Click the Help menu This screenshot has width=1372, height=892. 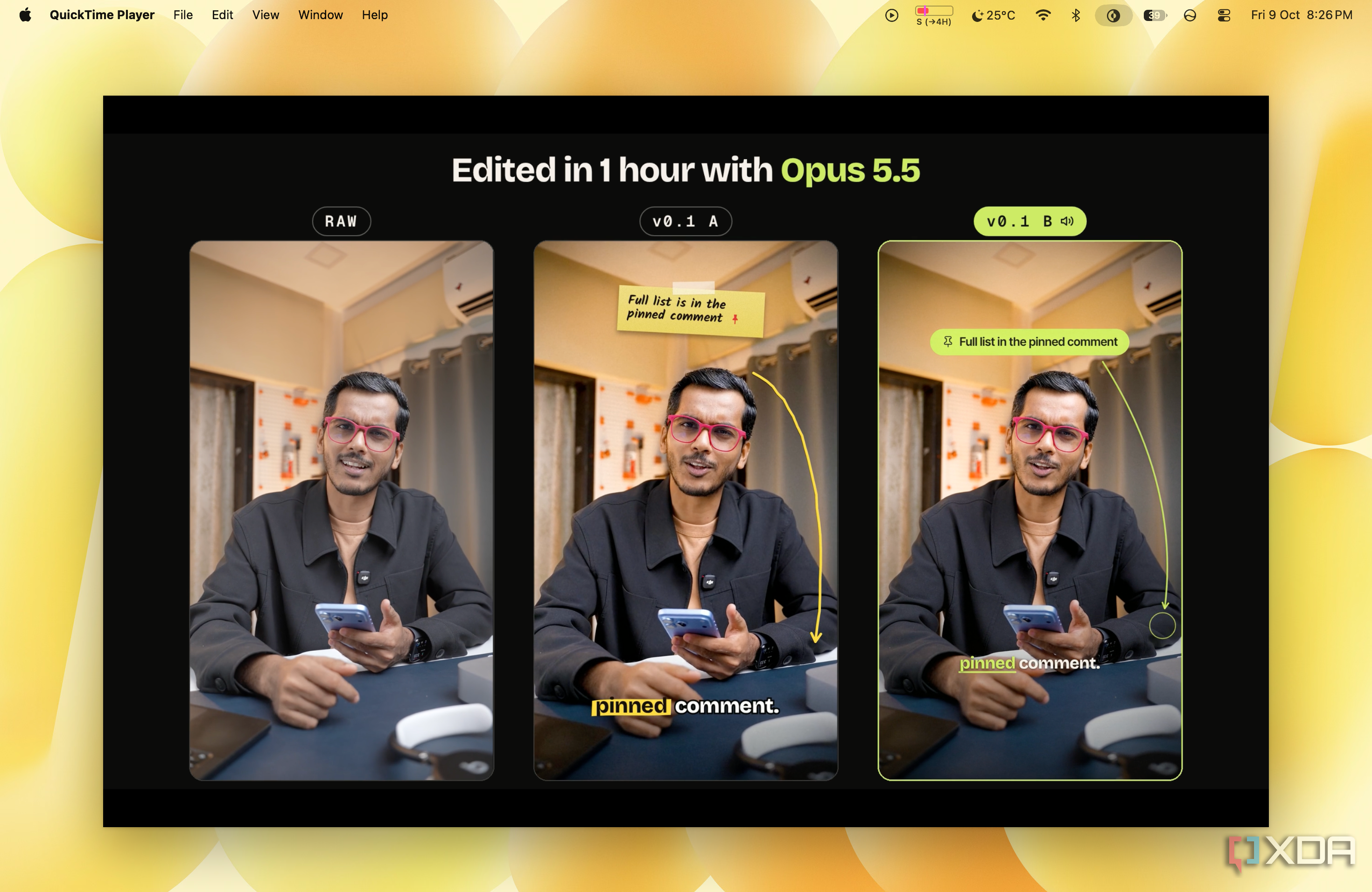tap(375, 15)
